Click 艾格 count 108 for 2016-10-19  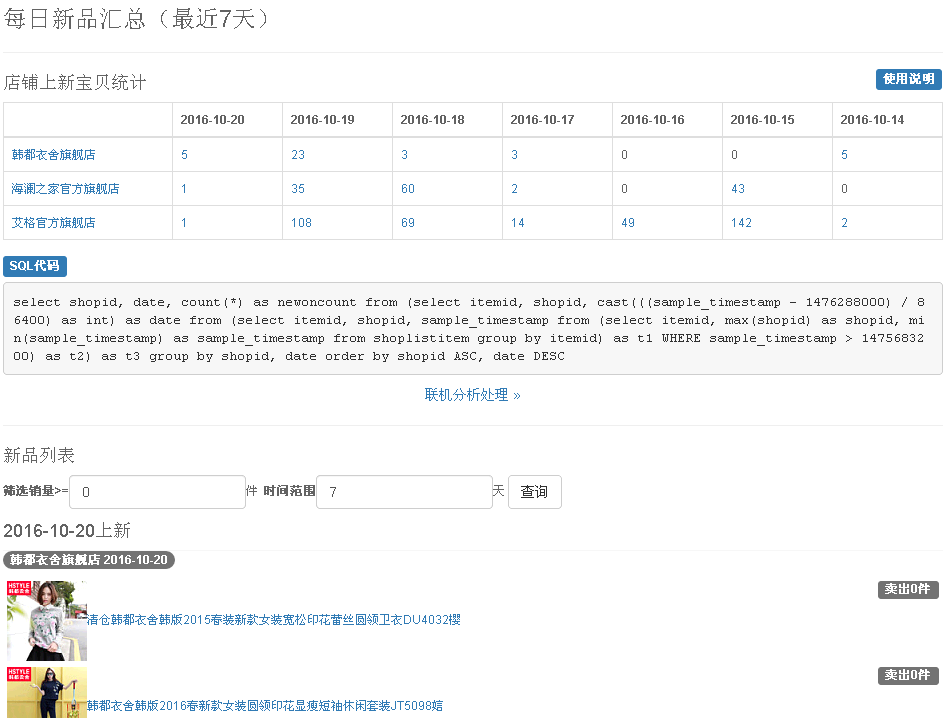click(301, 222)
